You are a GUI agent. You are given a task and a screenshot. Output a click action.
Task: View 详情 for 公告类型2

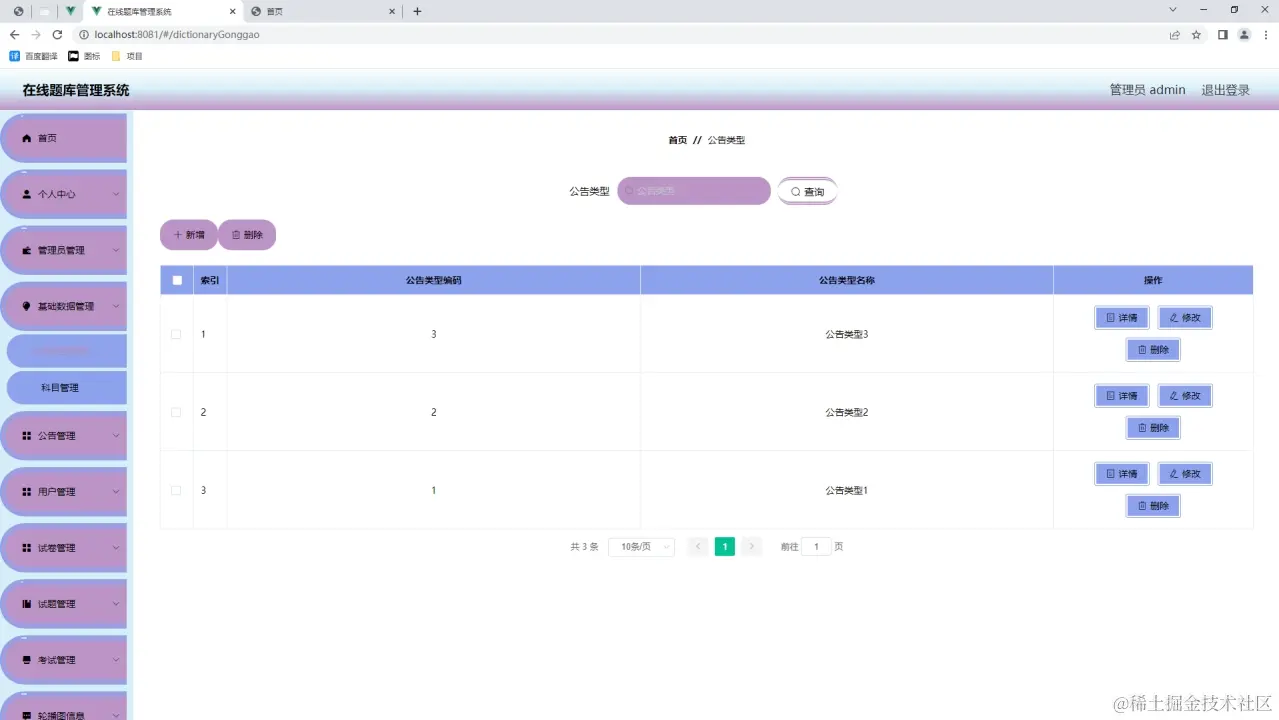tap(1122, 396)
